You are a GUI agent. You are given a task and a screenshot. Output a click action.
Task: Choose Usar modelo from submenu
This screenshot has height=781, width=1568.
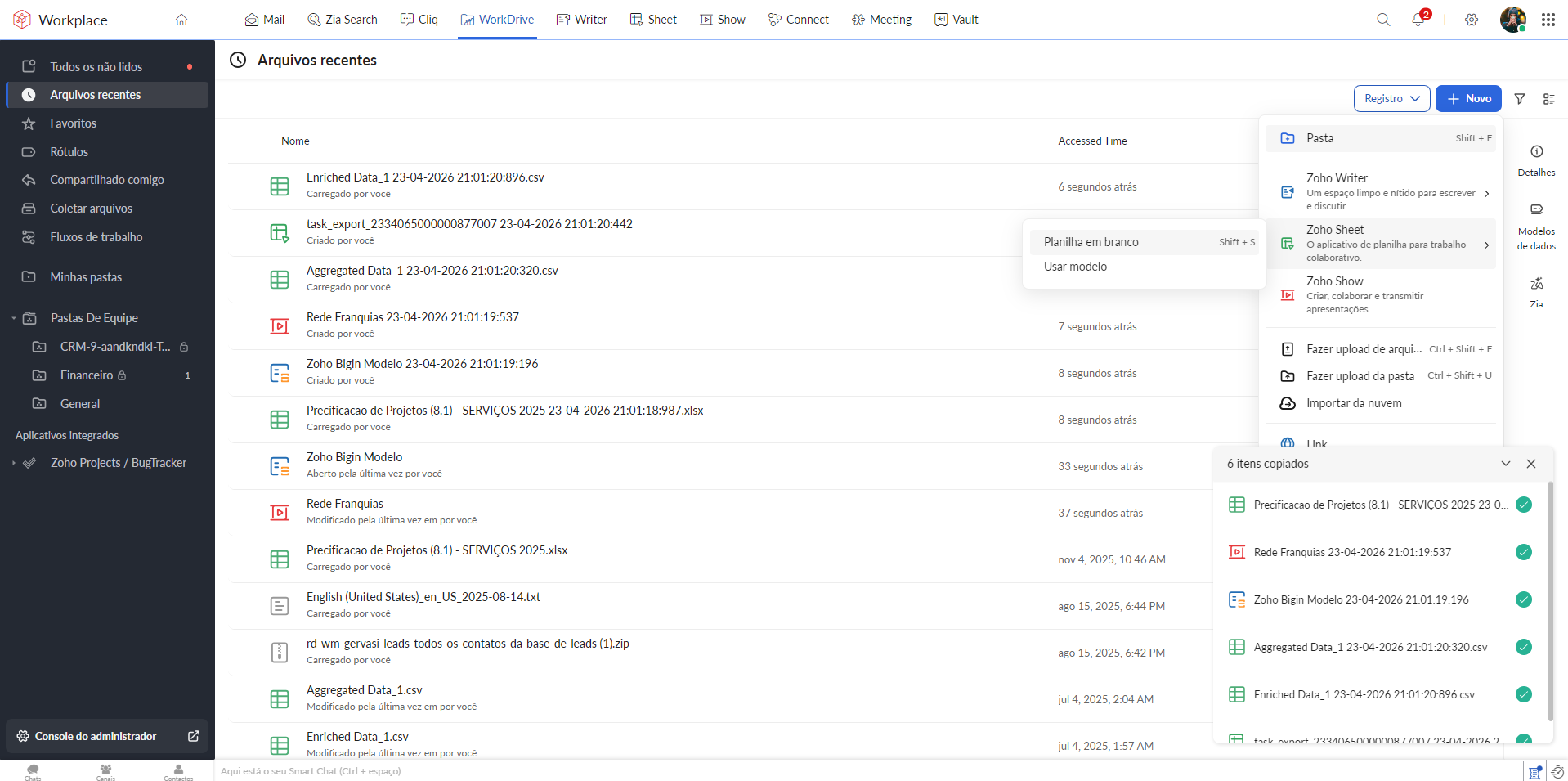pos(1075,267)
